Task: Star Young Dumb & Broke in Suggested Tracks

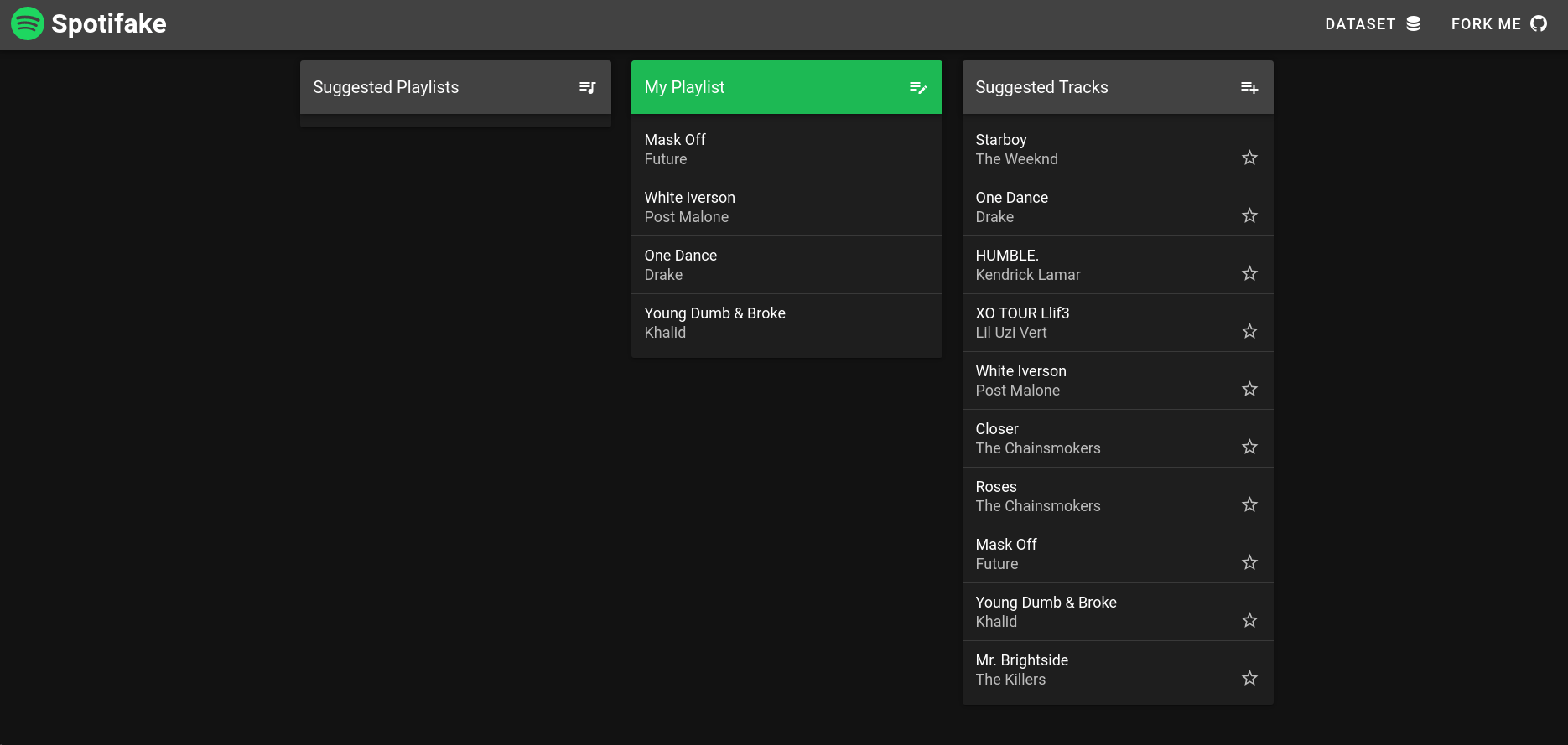Action: [1249, 620]
